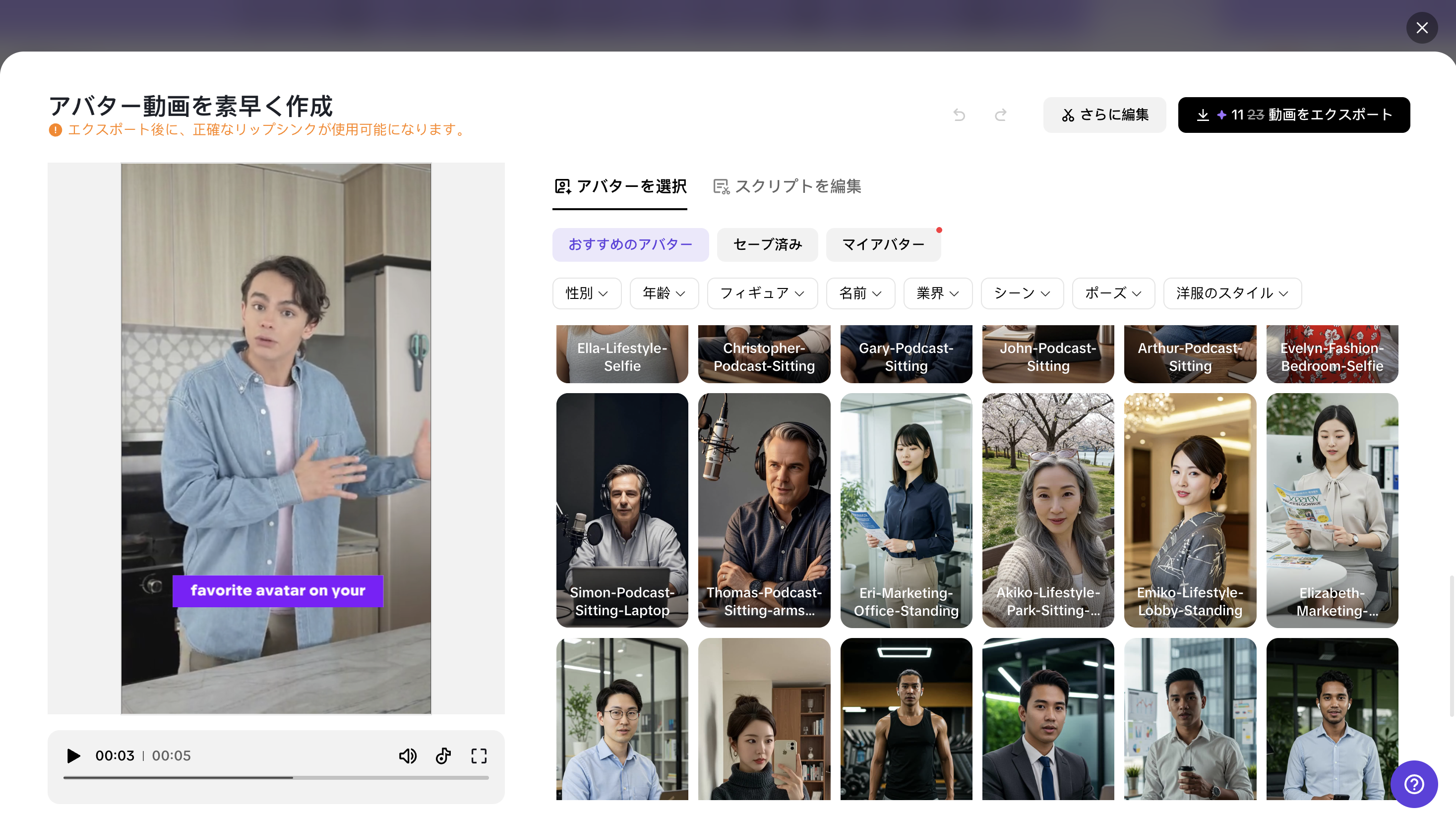Select セーブ済み filter
Viewport: 1456px width, 813px height.
click(767, 244)
